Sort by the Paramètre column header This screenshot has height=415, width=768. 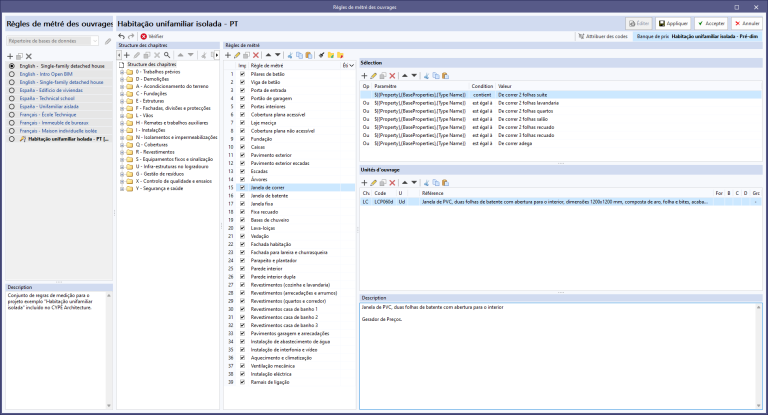[420, 86]
